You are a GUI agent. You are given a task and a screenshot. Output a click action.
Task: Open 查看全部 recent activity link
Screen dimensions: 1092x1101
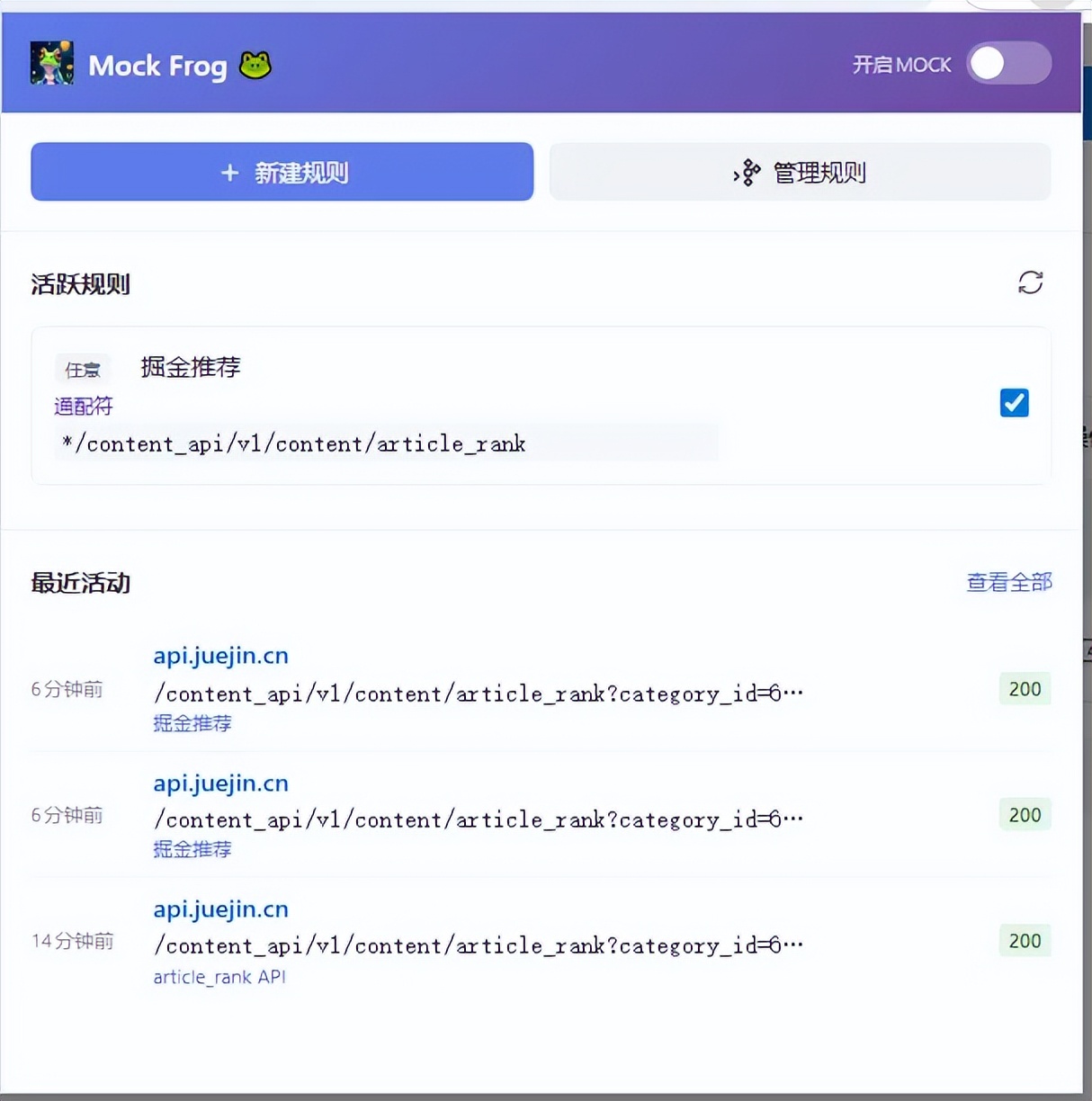click(1009, 582)
